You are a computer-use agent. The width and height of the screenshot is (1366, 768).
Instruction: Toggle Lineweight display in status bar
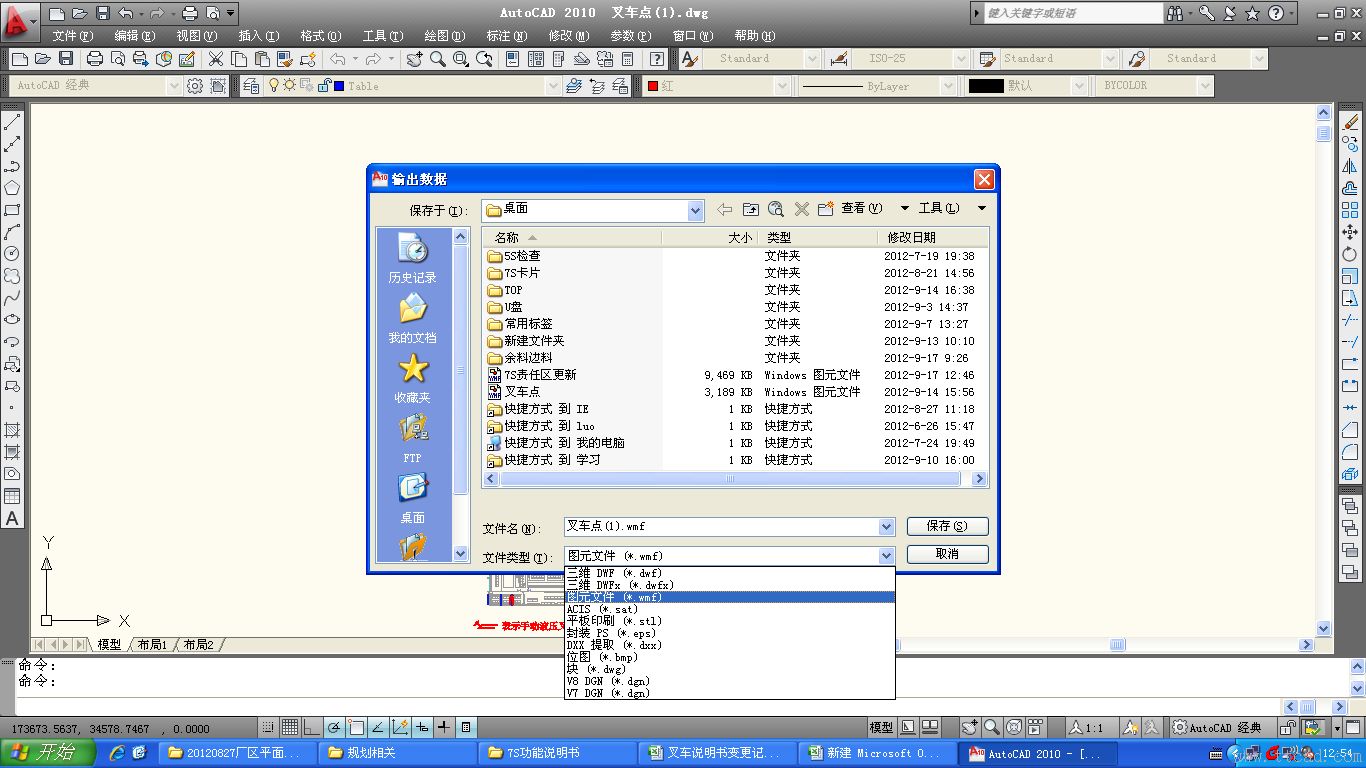444,727
